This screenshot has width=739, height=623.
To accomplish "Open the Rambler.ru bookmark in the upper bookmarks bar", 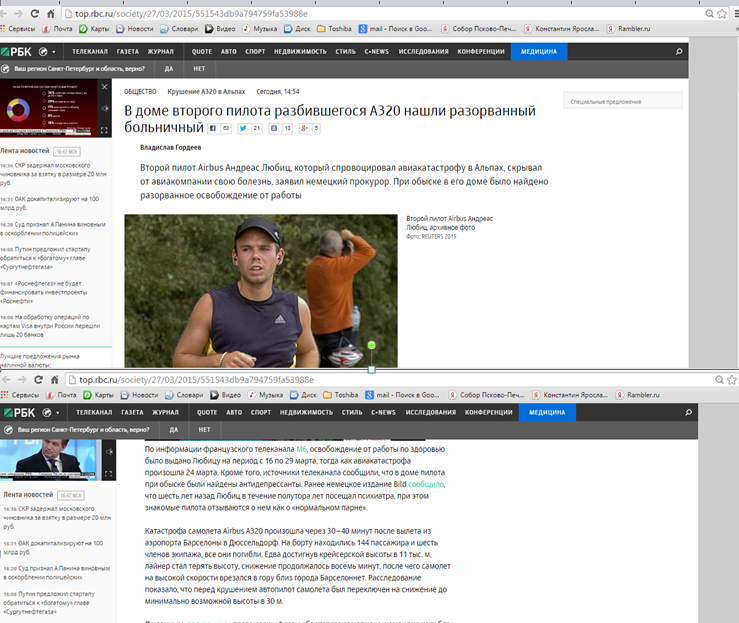I will tap(629, 29).
